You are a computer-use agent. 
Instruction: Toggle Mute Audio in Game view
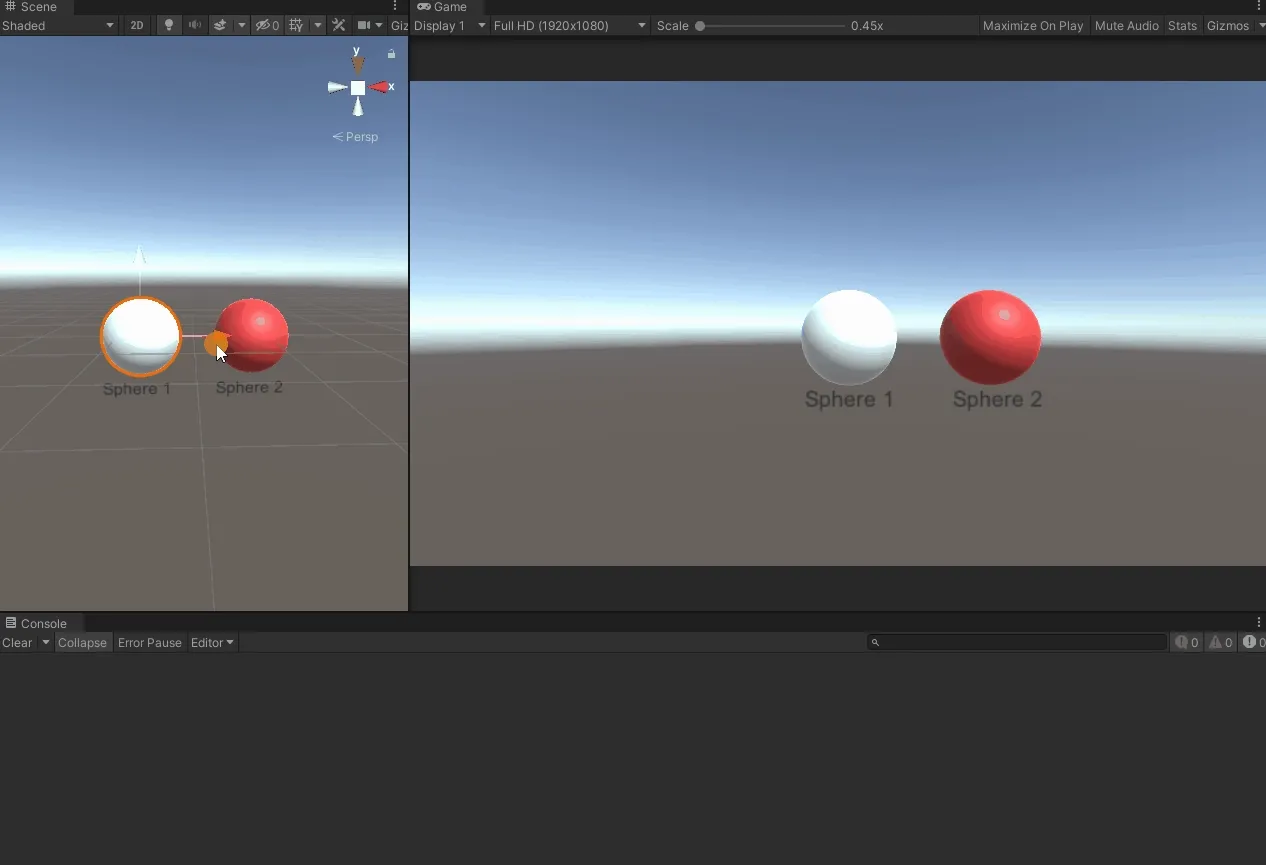[1127, 25]
